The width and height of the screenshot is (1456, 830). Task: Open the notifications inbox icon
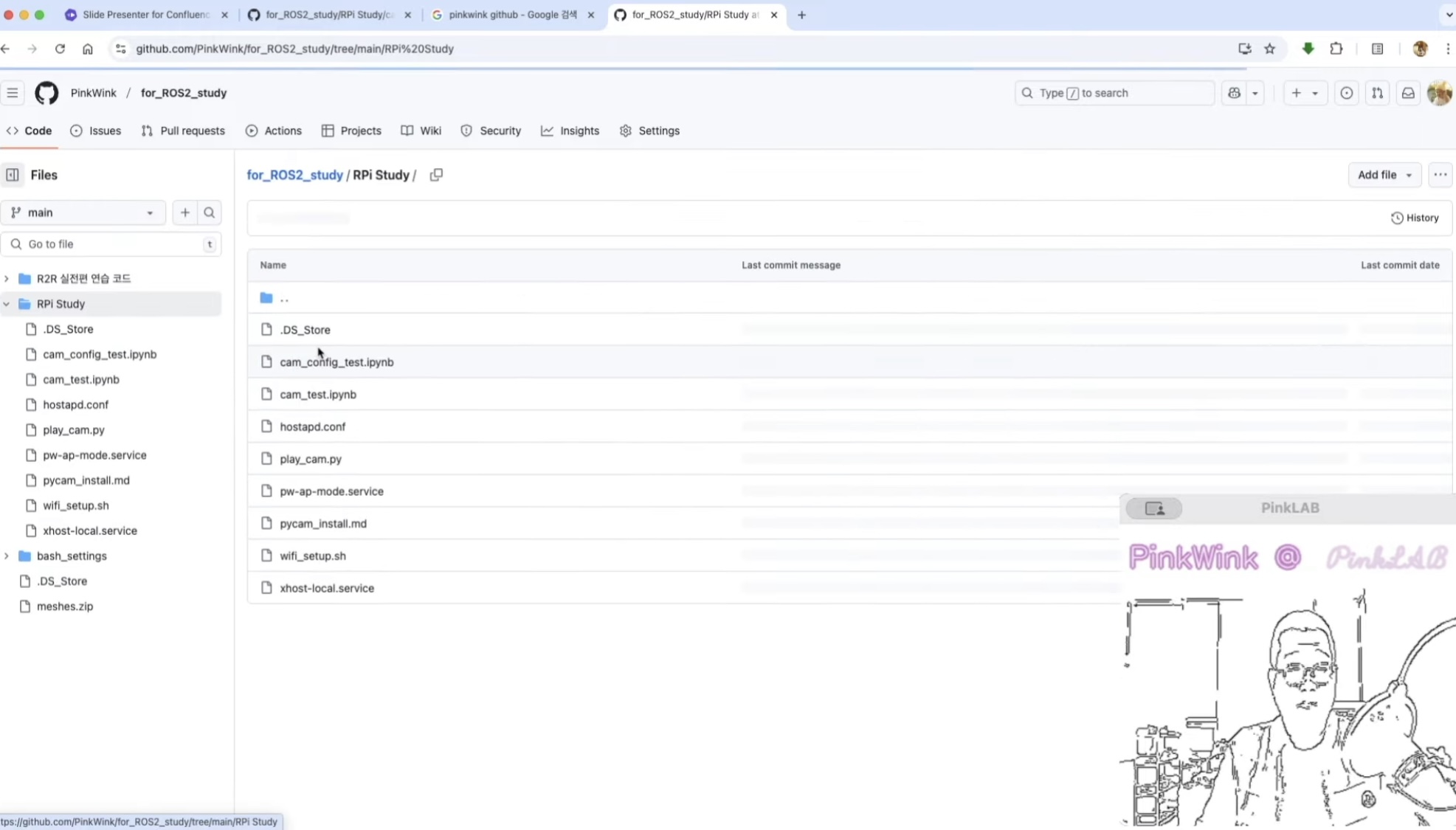pyautogui.click(x=1408, y=93)
